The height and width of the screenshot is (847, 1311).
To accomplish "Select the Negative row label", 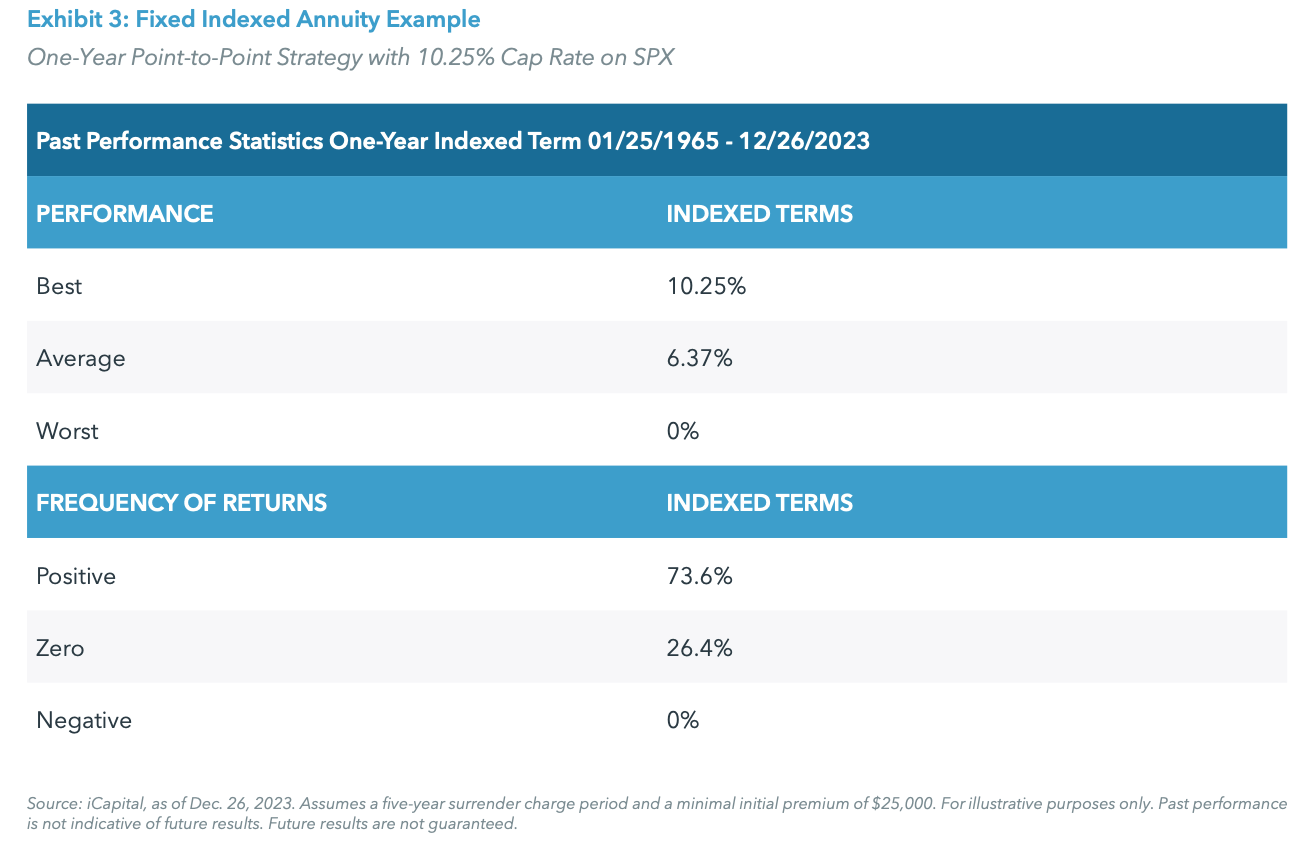I will pyautogui.click(x=84, y=720).
